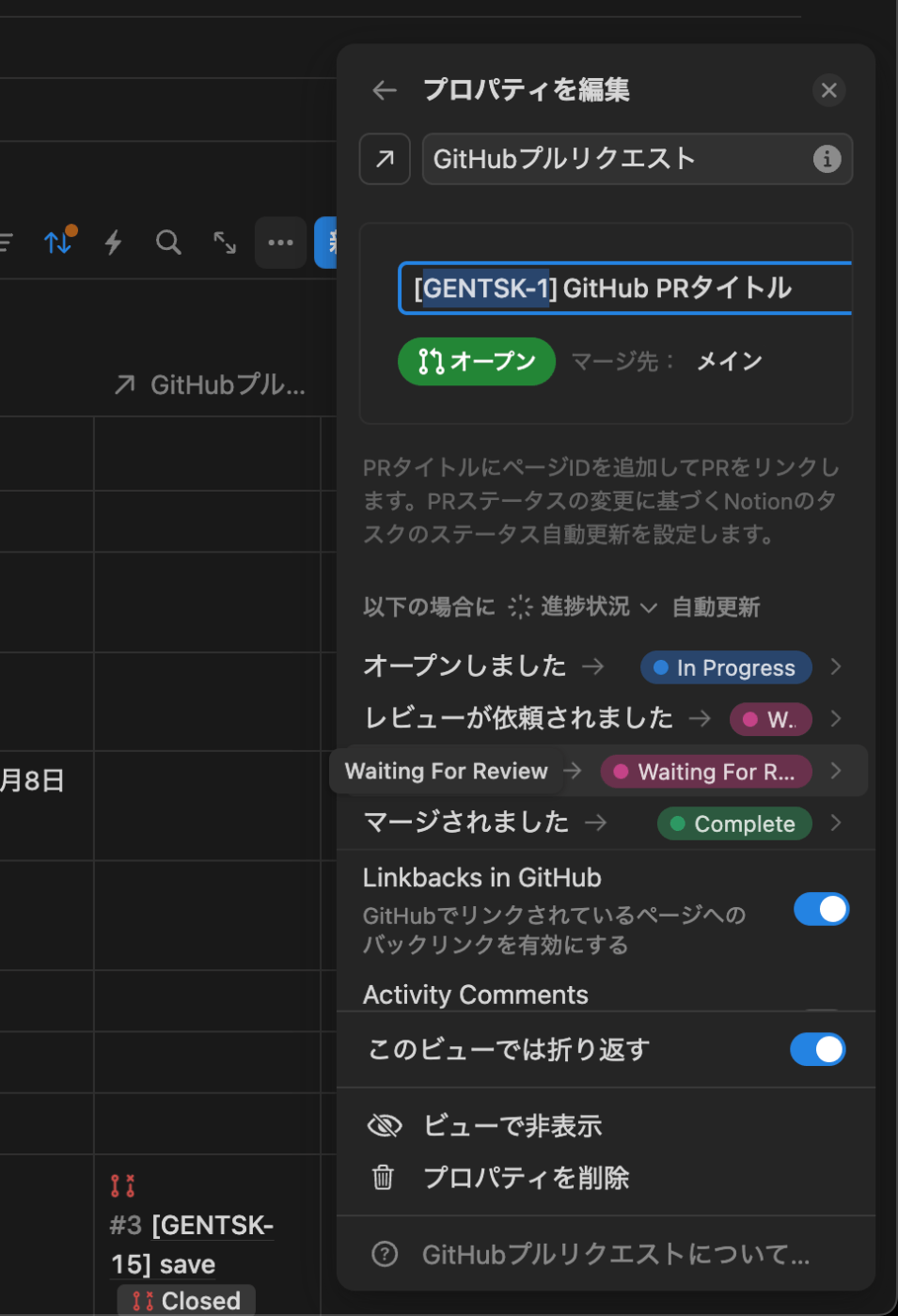Select the green オープン status badge
898x1316 pixels.
click(x=477, y=361)
